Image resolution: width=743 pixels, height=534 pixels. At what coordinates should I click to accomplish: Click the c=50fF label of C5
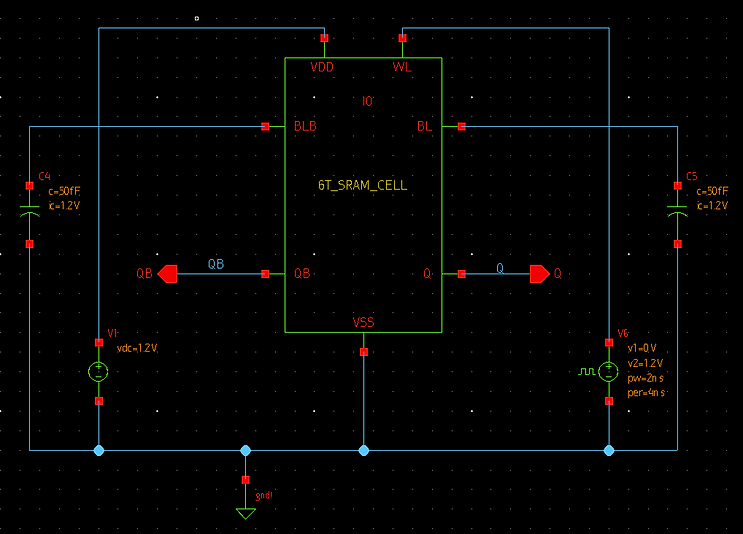pyautogui.click(x=712, y=191)
